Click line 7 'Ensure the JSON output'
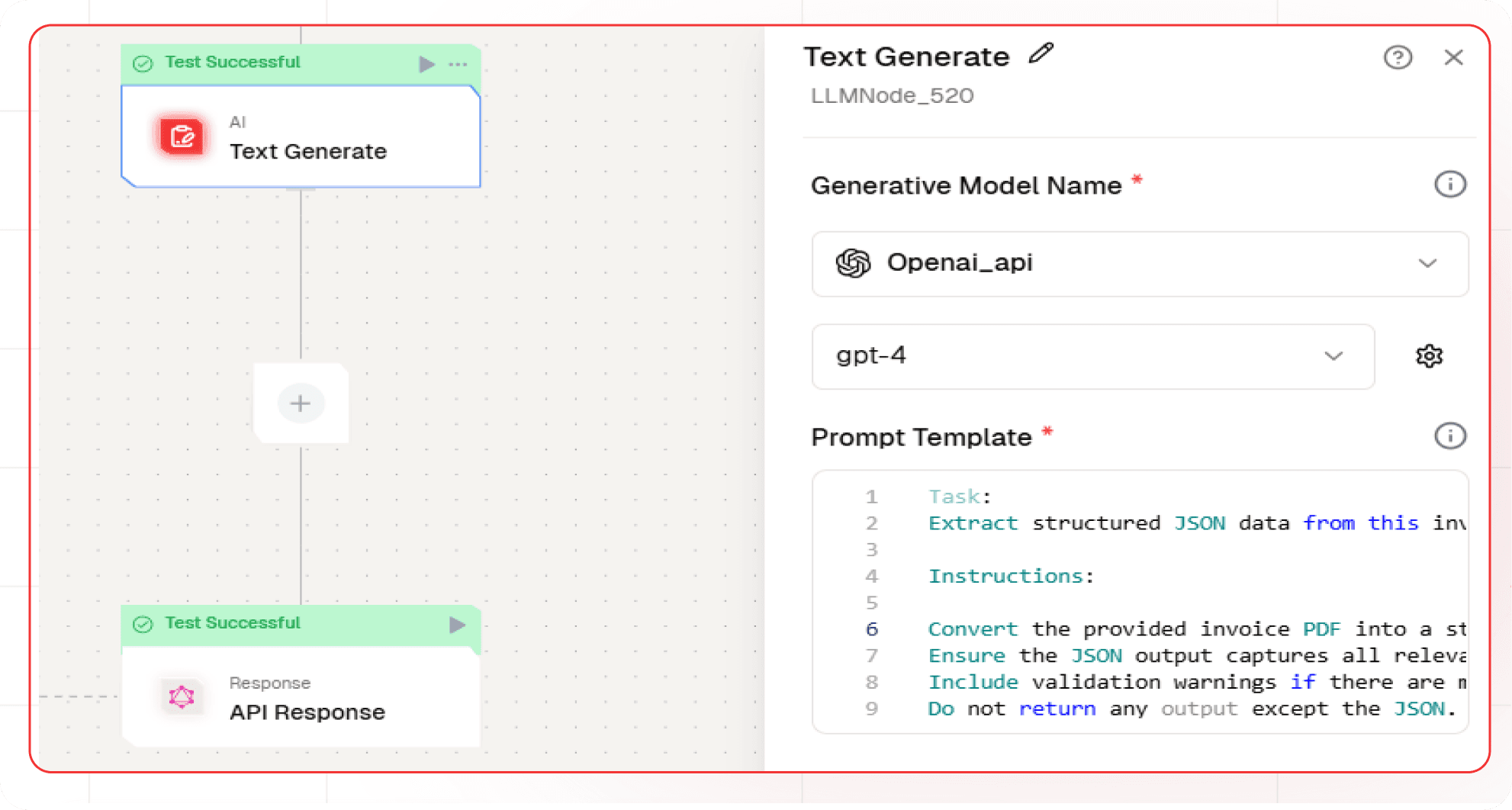Viewport: 1512px width, 810px height. pos(1070,656)
